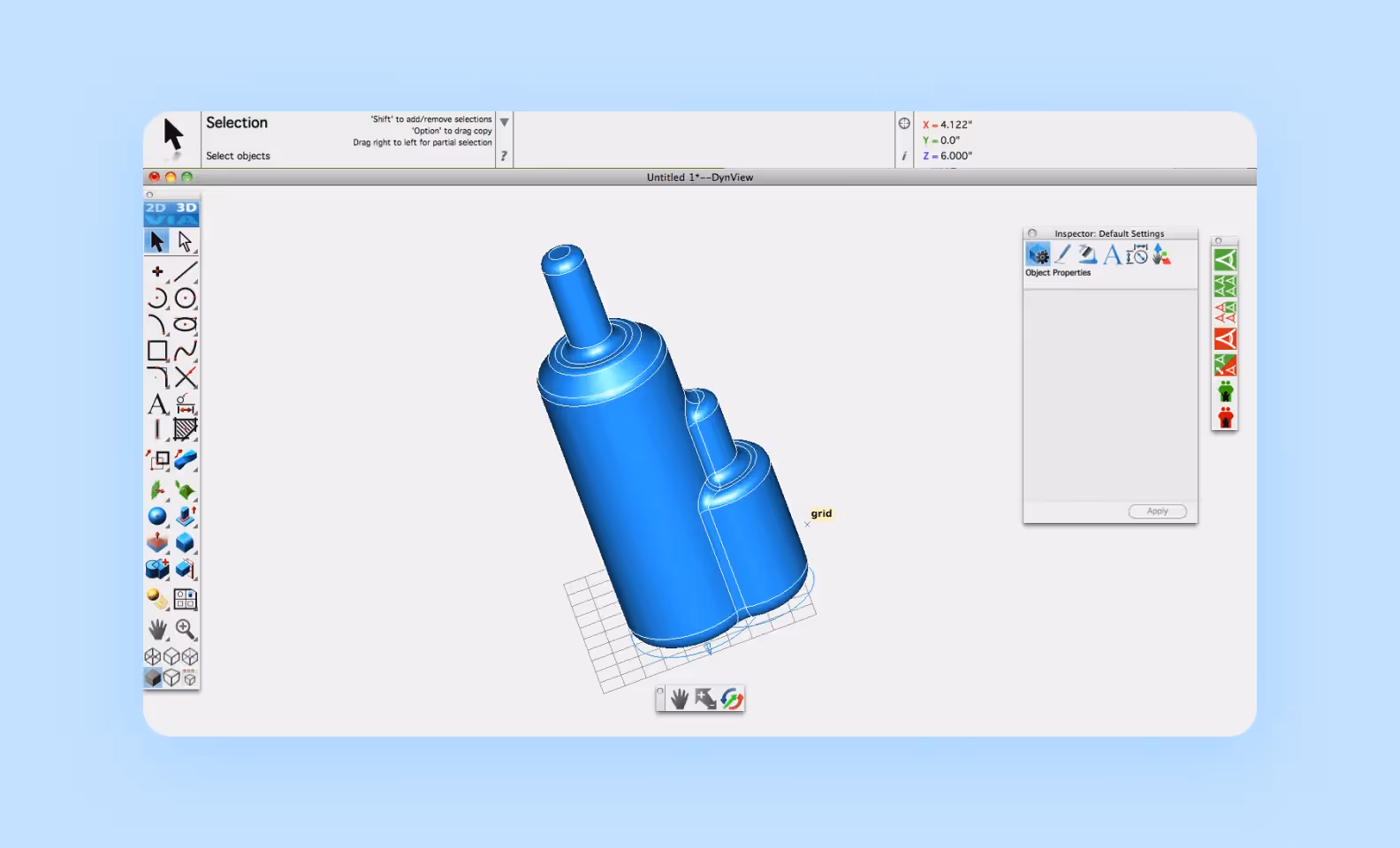The image size is (1400, 848).
Task: Choose the Trim tool with crossed lines
Action: [185, 377]
